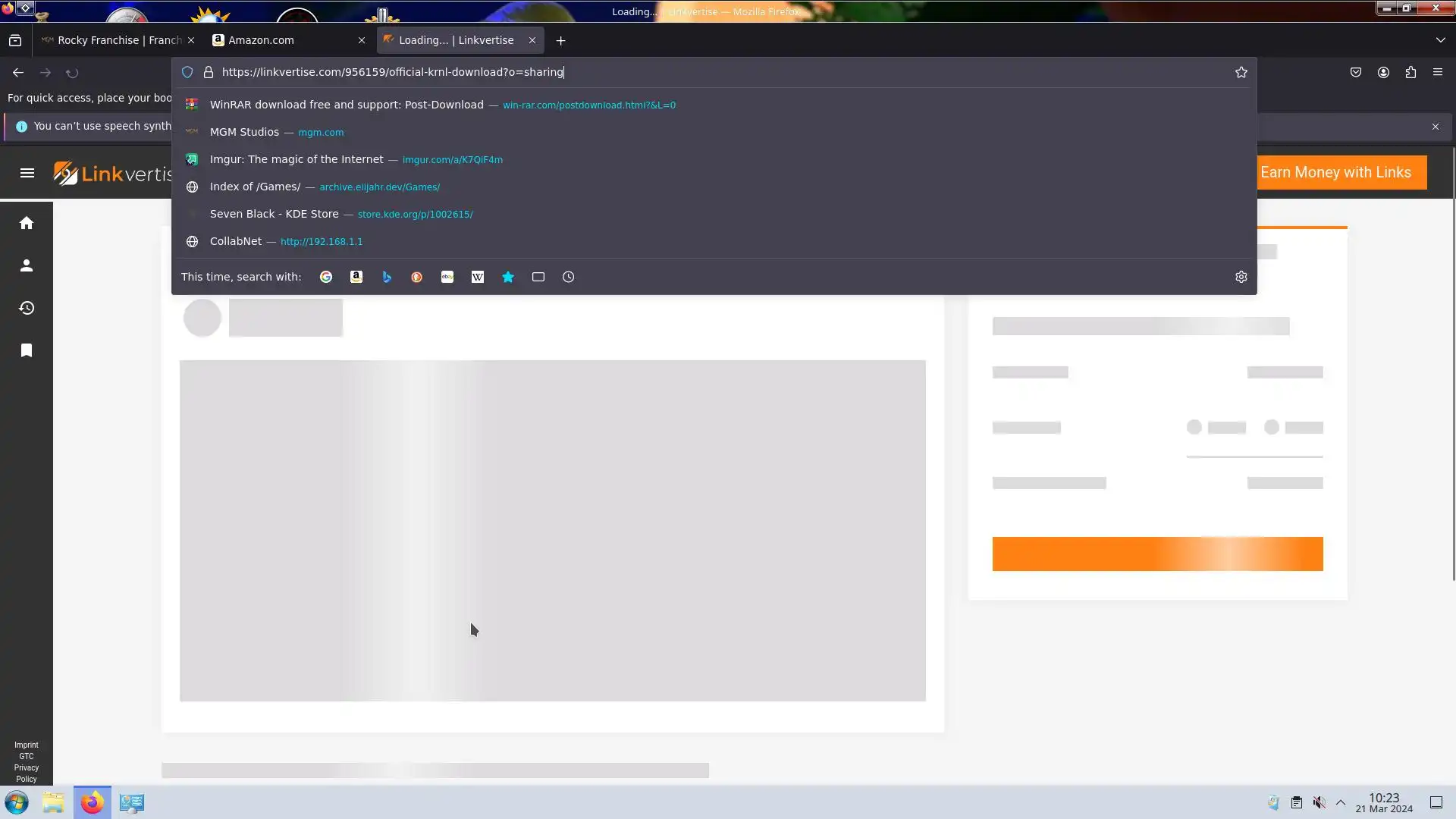The height and width of the screenshot is (819, 1456).
Task: Open search settings gear in dropdown
Action: coord(1241,277)
